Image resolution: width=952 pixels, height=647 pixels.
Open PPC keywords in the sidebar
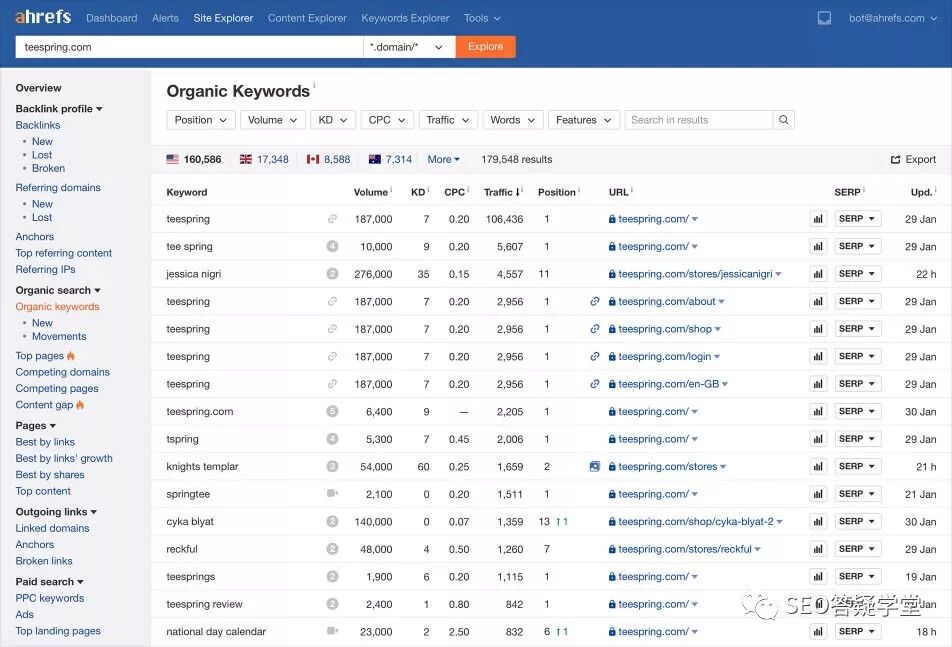(x=50, y=598)
